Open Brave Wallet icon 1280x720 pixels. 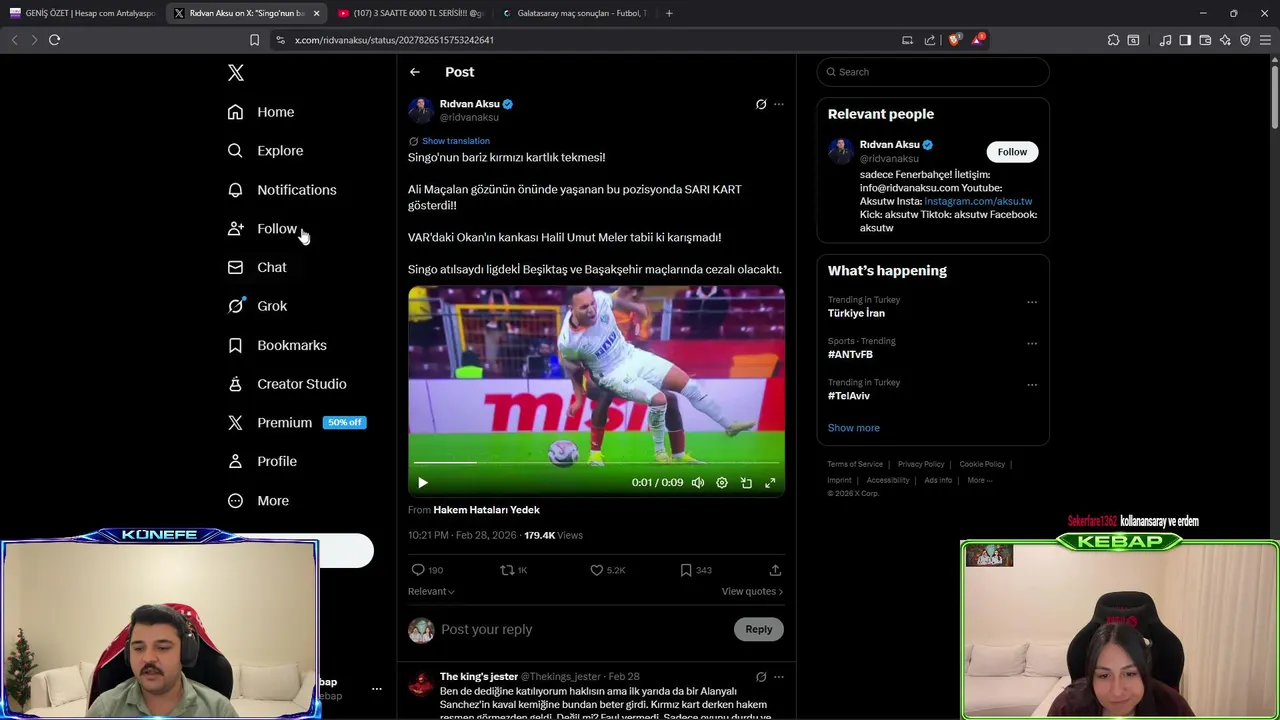click(x=1205, y=40)
